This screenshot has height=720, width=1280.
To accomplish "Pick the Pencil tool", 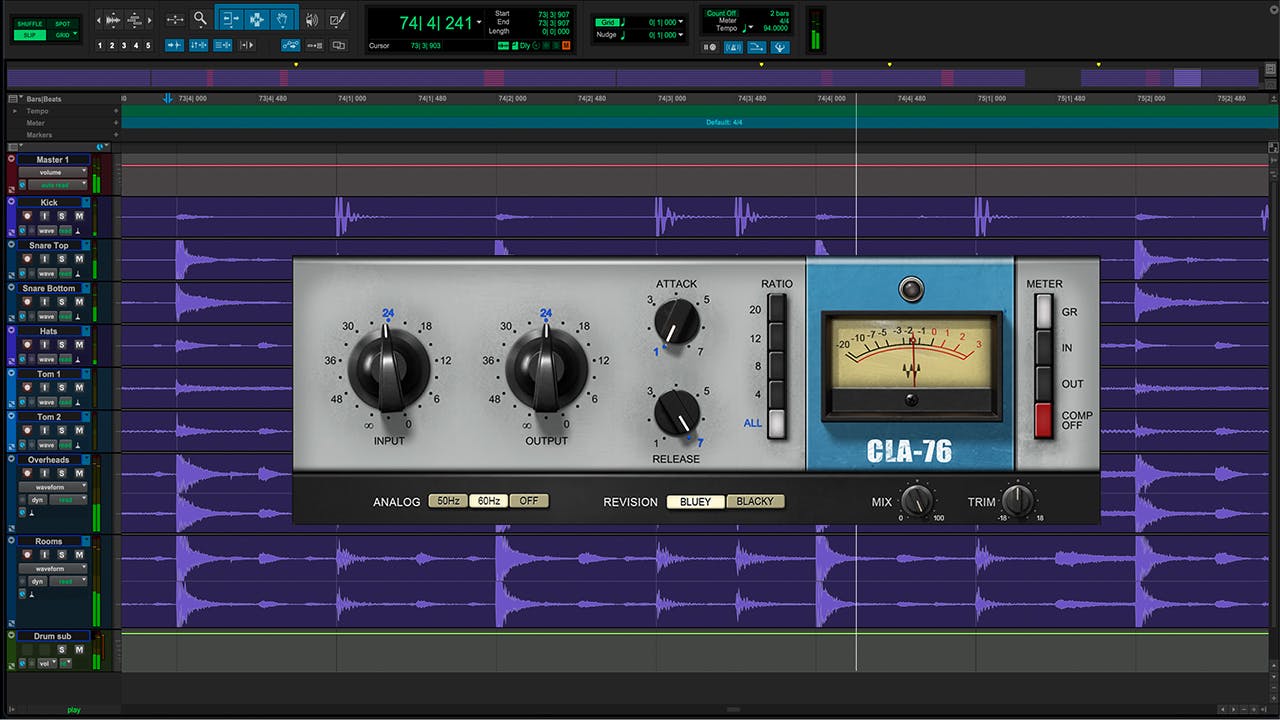I will click(337, 19).
